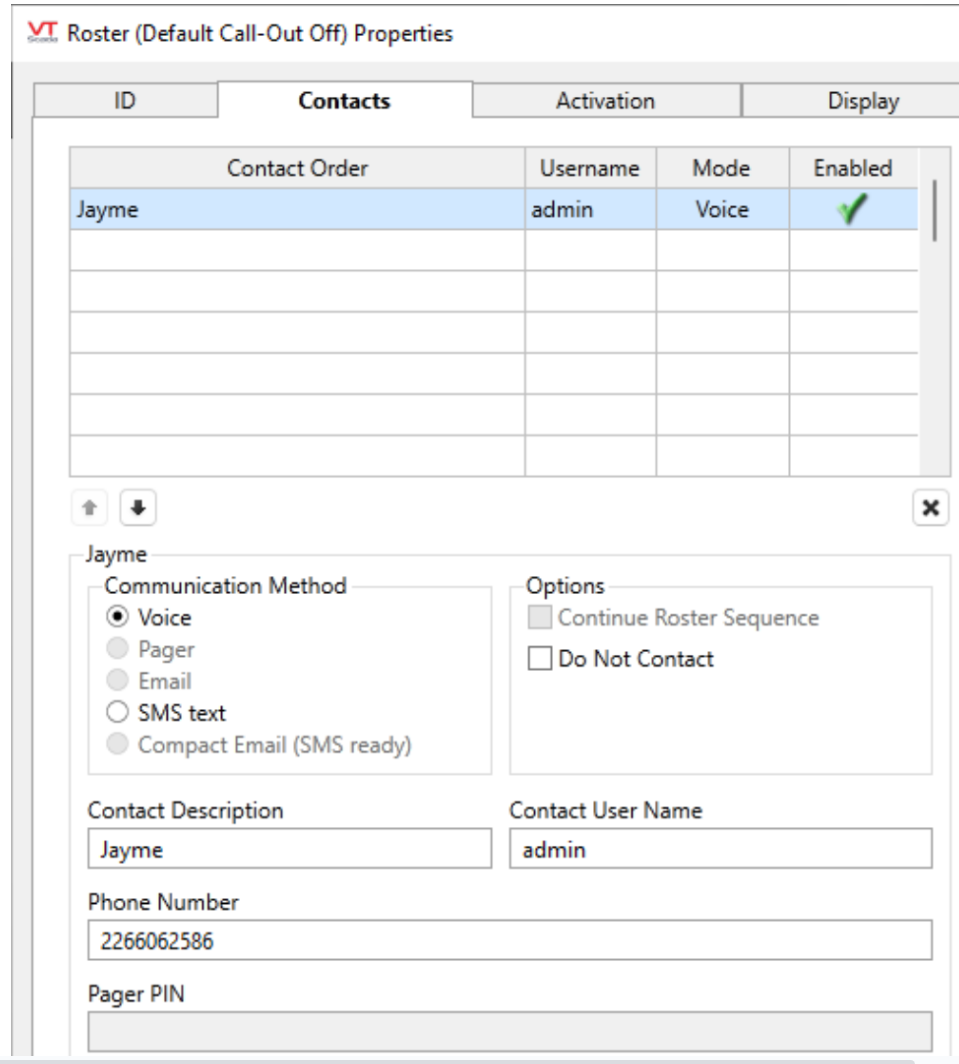Click the green Enabled checkmark for Jayme
The height and width of the screenshot is (1064, 959).
pos(853,210)
